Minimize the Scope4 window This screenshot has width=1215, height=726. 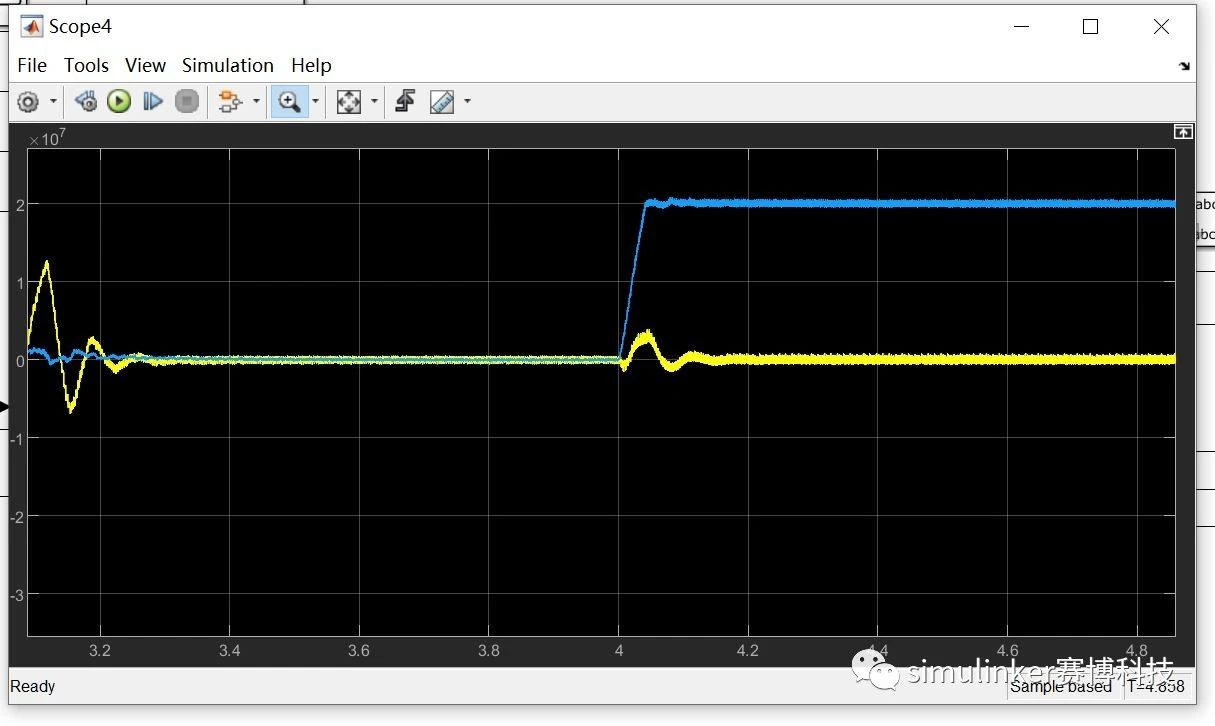coord(1021,27)
